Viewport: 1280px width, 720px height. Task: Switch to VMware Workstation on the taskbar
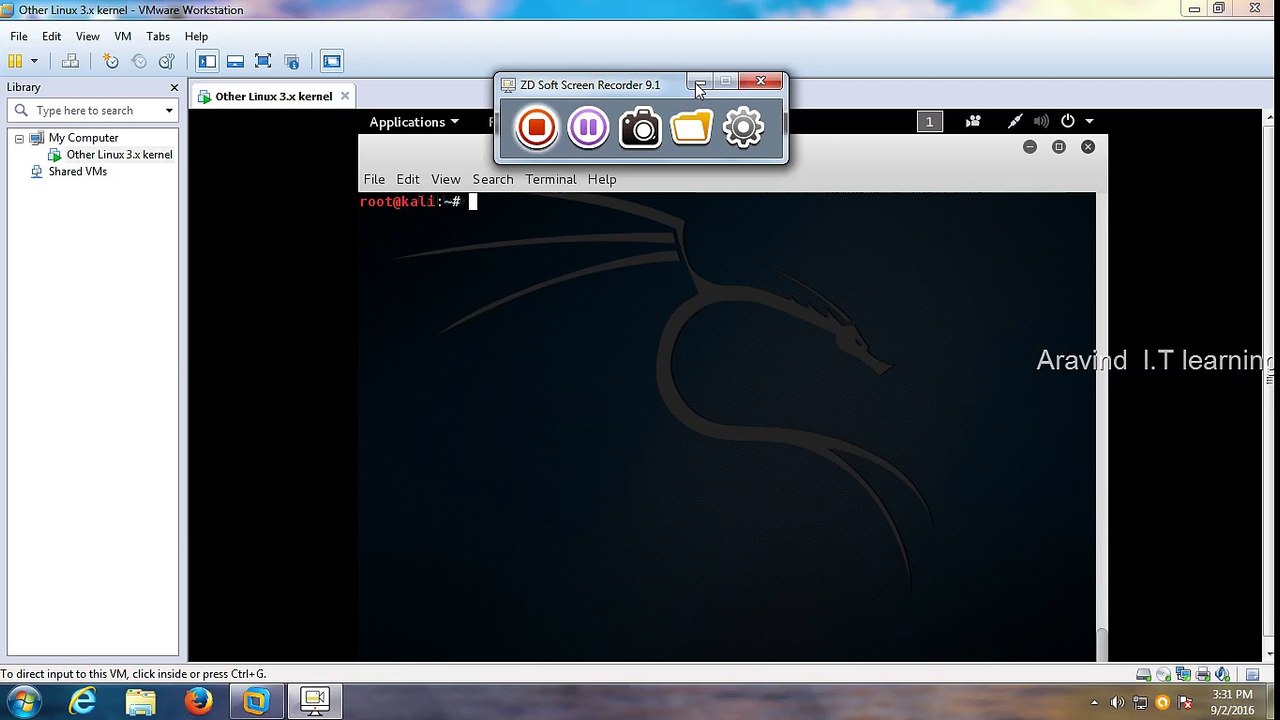coord(256,702)
